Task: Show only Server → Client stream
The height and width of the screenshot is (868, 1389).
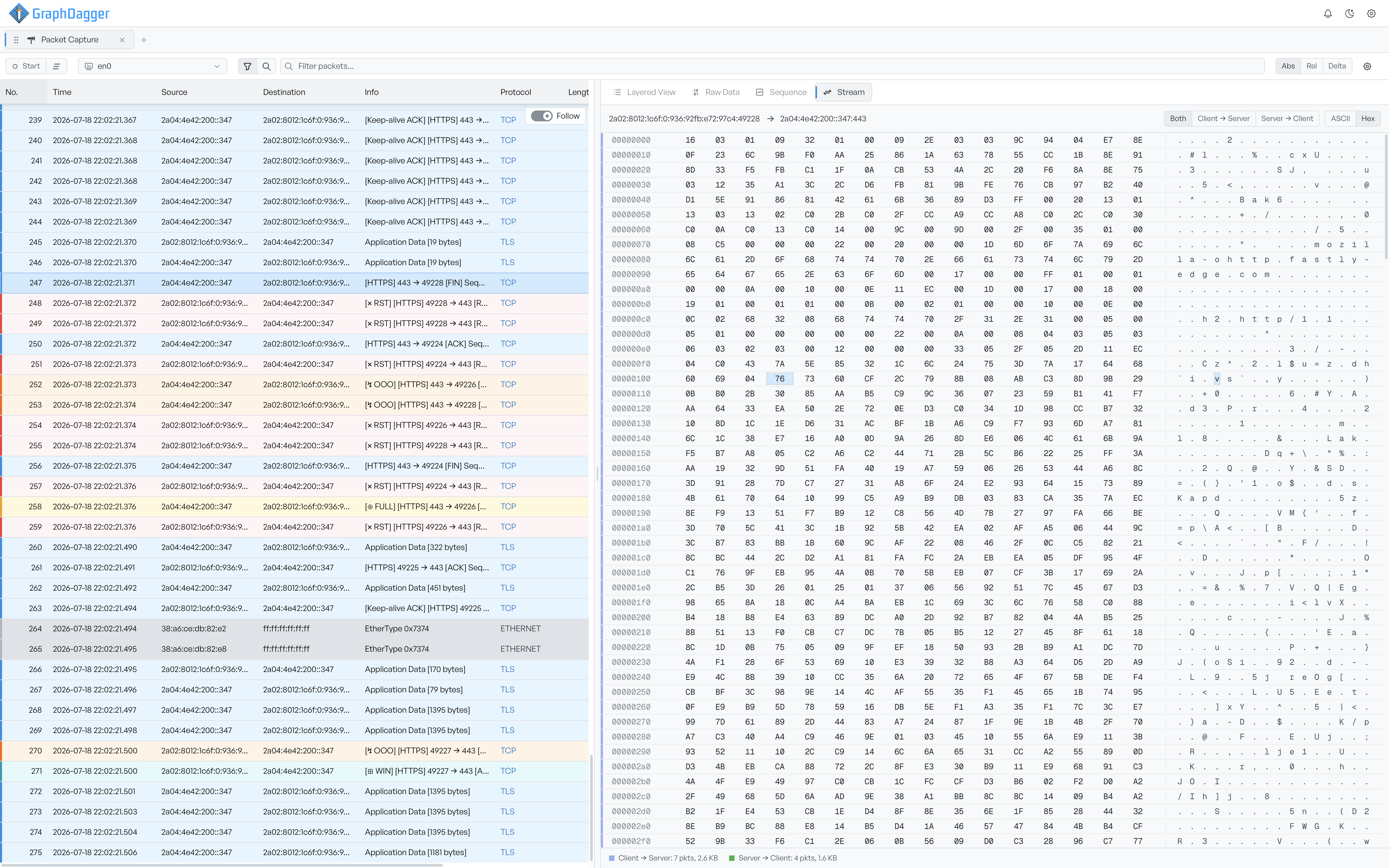Action: [x=1287, y=118]
